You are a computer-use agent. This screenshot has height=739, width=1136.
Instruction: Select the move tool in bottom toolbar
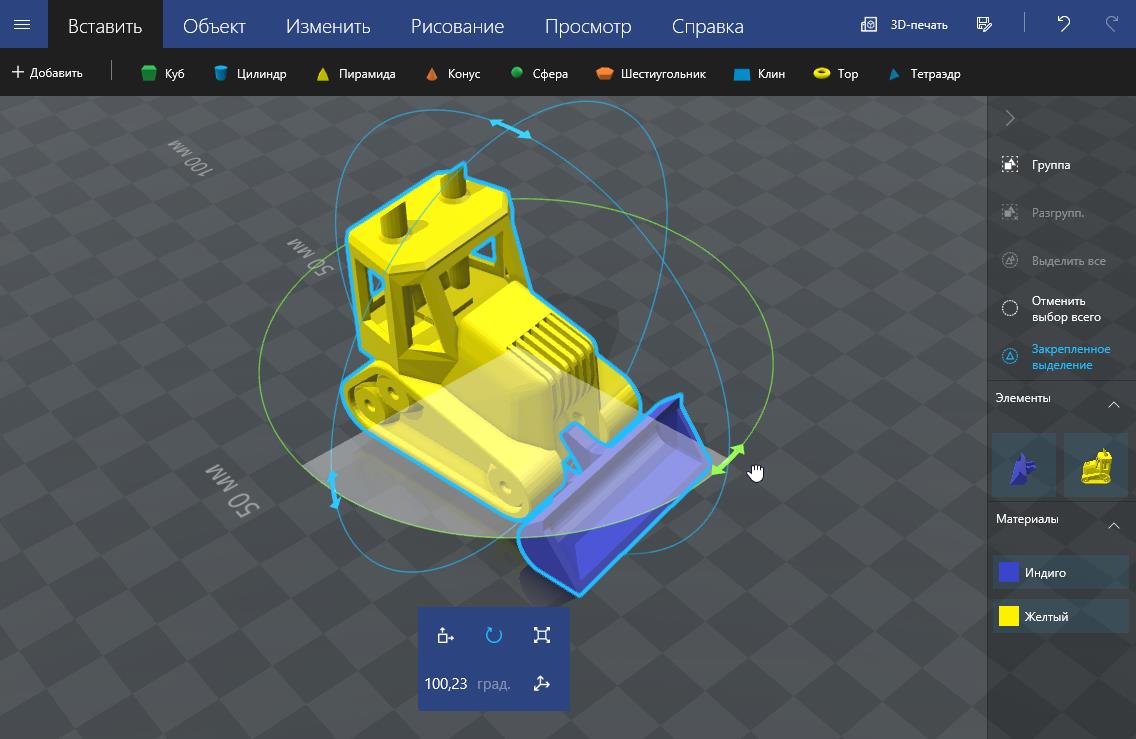coord(446,635)
